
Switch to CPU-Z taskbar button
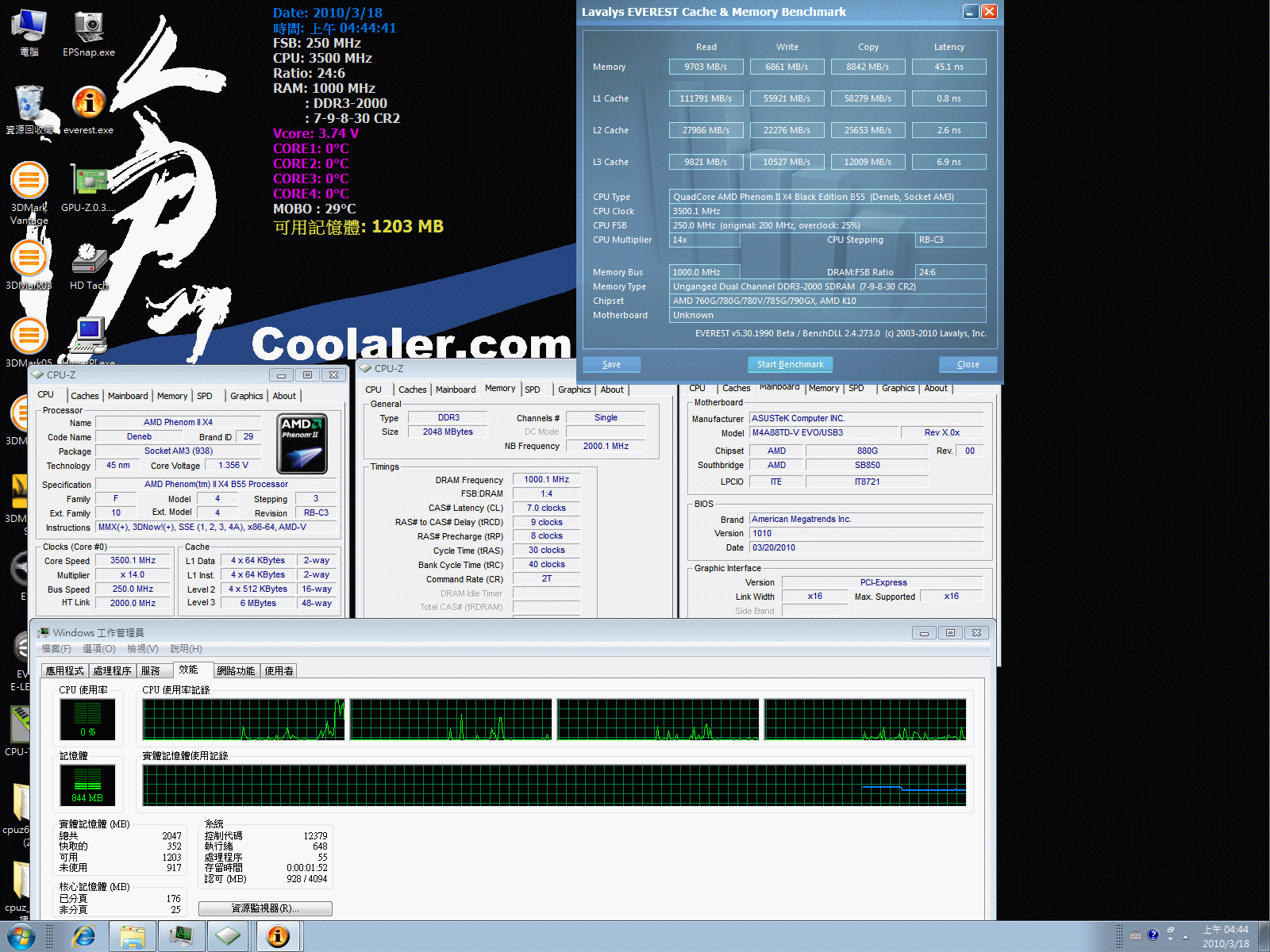[229, 937]
